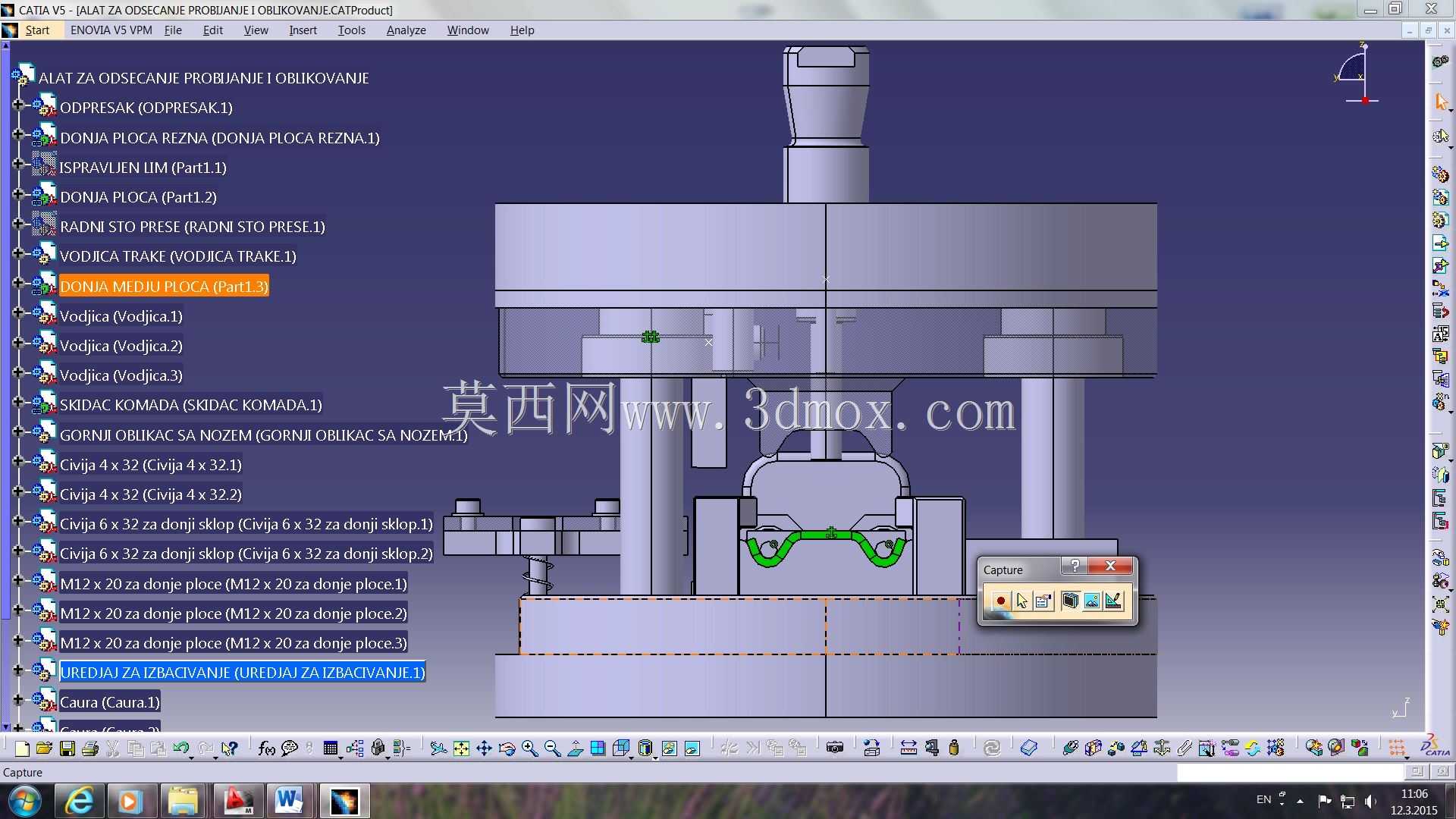Open the Insert menu

(303, 30)
